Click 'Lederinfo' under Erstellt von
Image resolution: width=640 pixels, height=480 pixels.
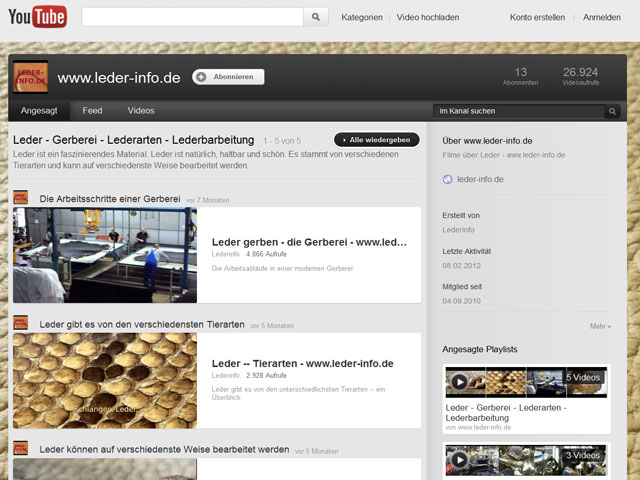click(x=458, y=230)
